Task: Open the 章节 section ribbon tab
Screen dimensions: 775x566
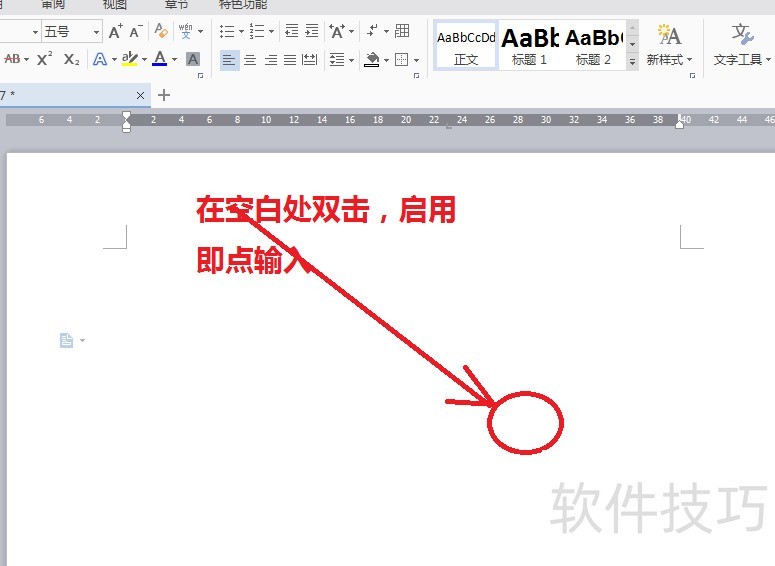Action: [x=176, y=4]
